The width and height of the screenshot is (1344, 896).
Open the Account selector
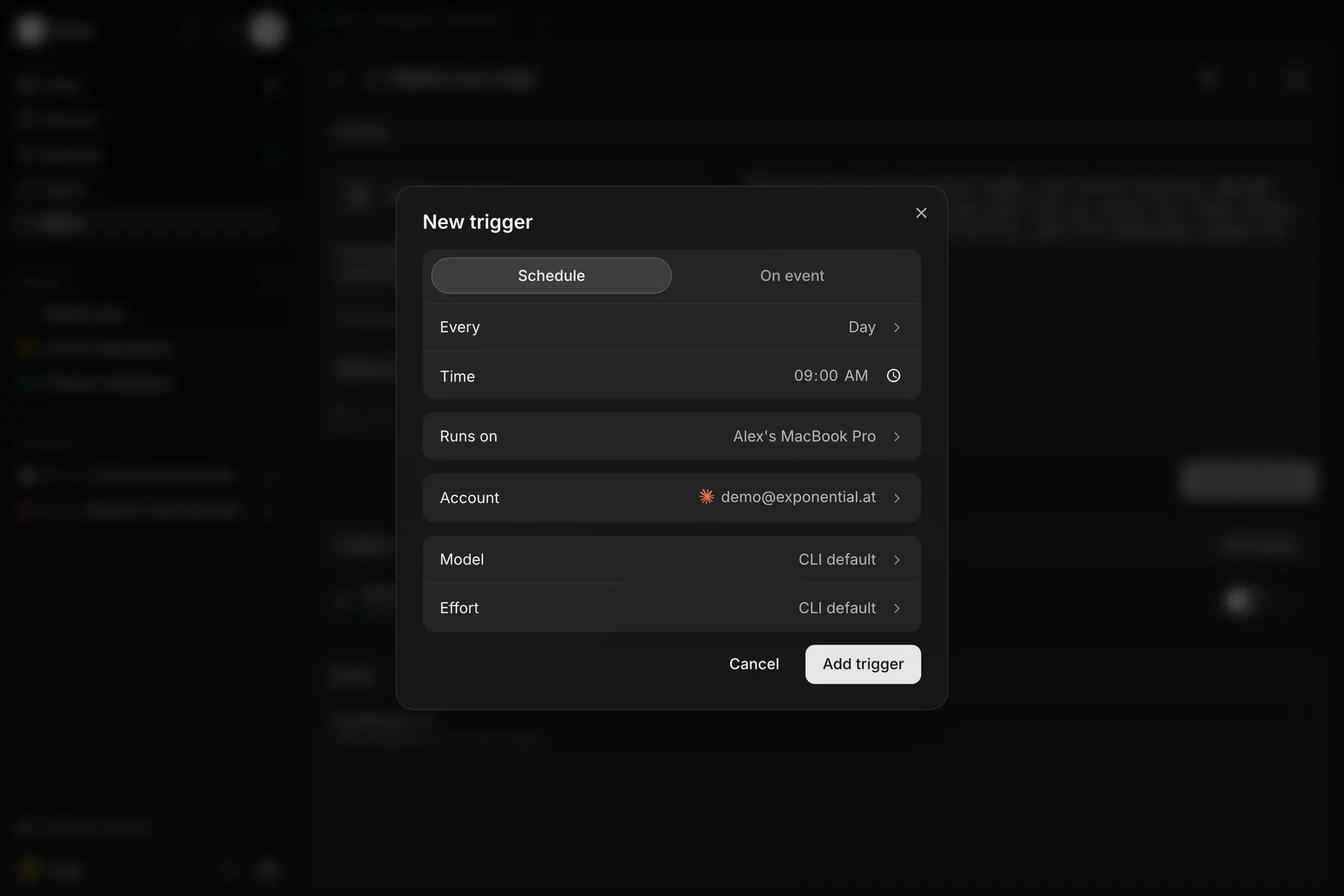coord(671,497)
